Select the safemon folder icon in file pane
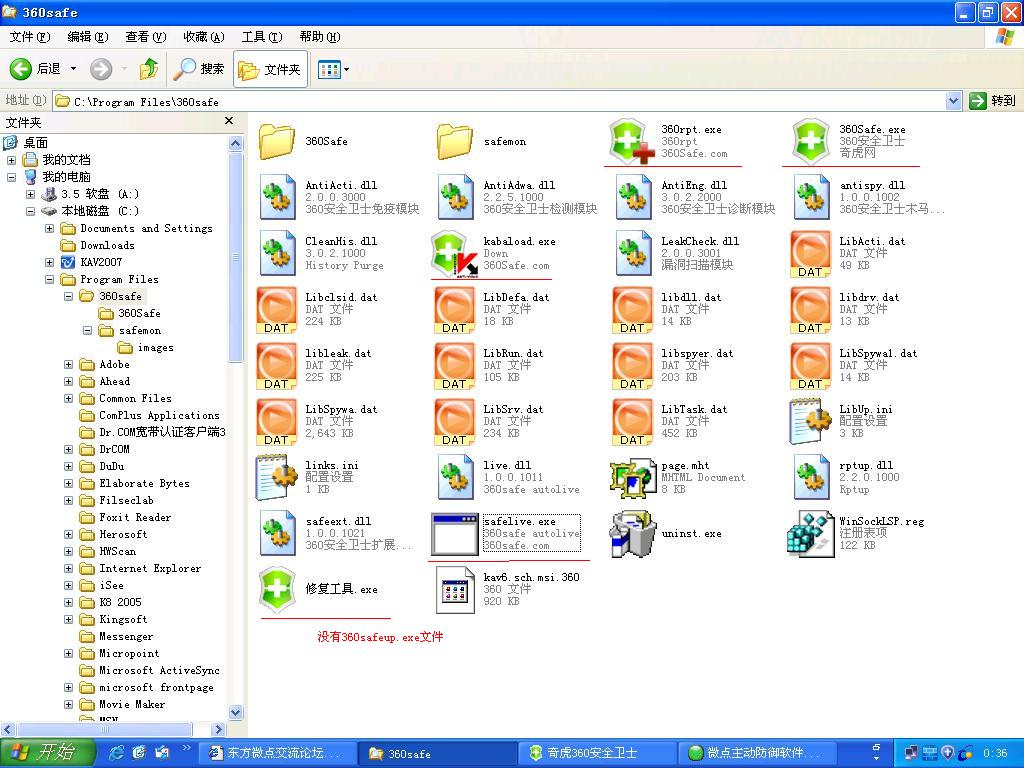 [x=455, y=141]
